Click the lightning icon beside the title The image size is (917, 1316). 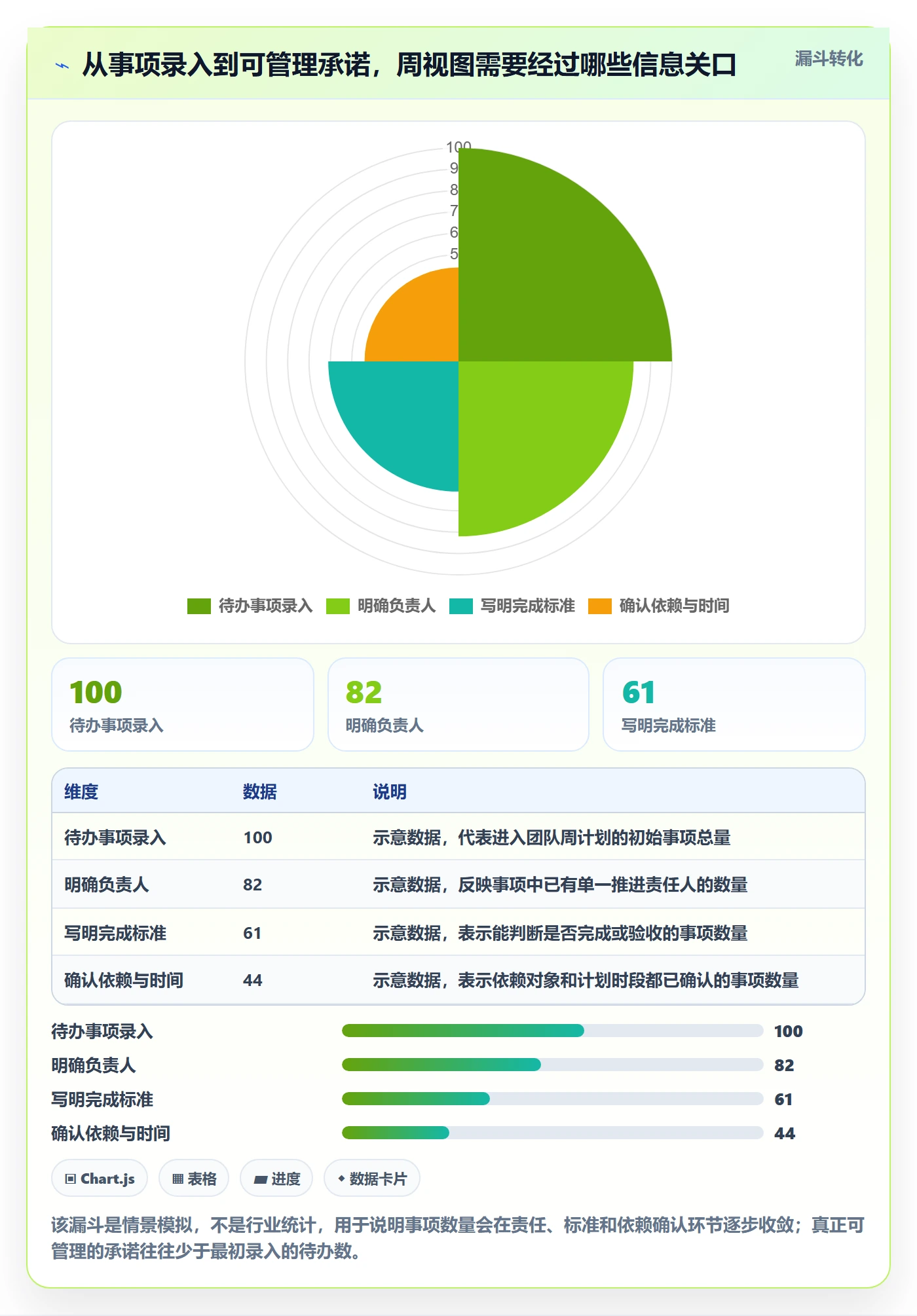coord(62,65)
